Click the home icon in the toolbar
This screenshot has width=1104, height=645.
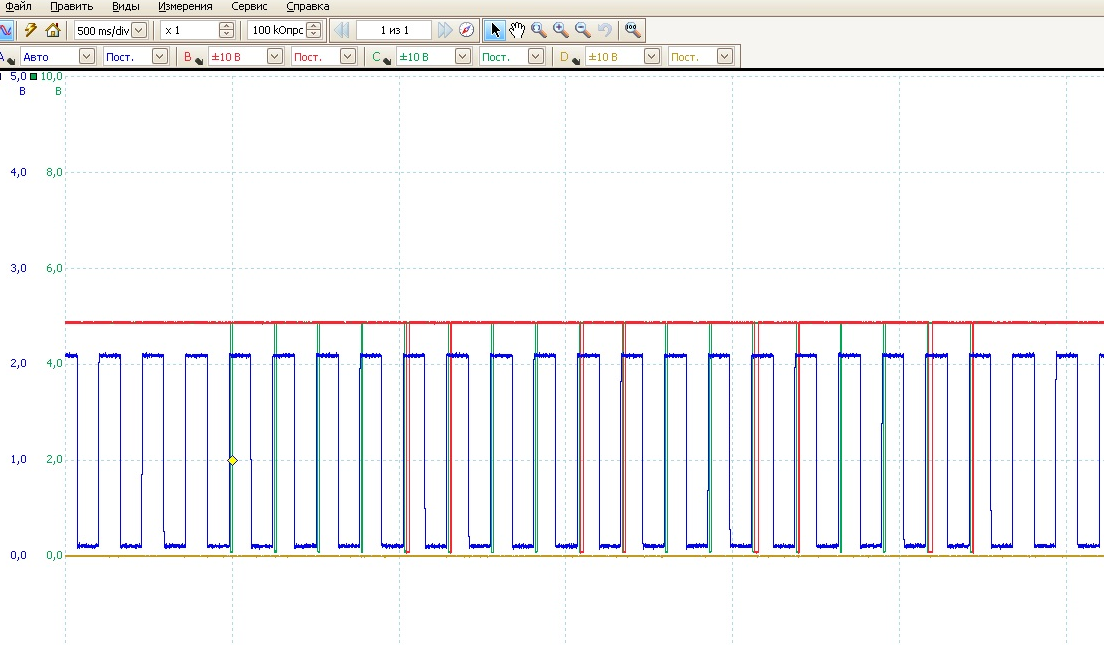(52, 30)
